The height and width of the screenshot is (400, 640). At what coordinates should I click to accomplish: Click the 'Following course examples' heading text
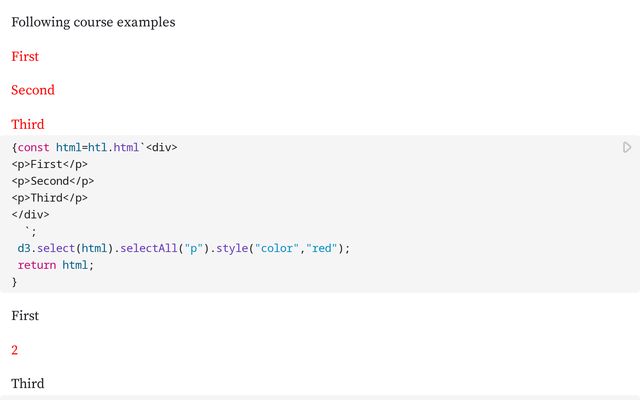coord(93,22)
